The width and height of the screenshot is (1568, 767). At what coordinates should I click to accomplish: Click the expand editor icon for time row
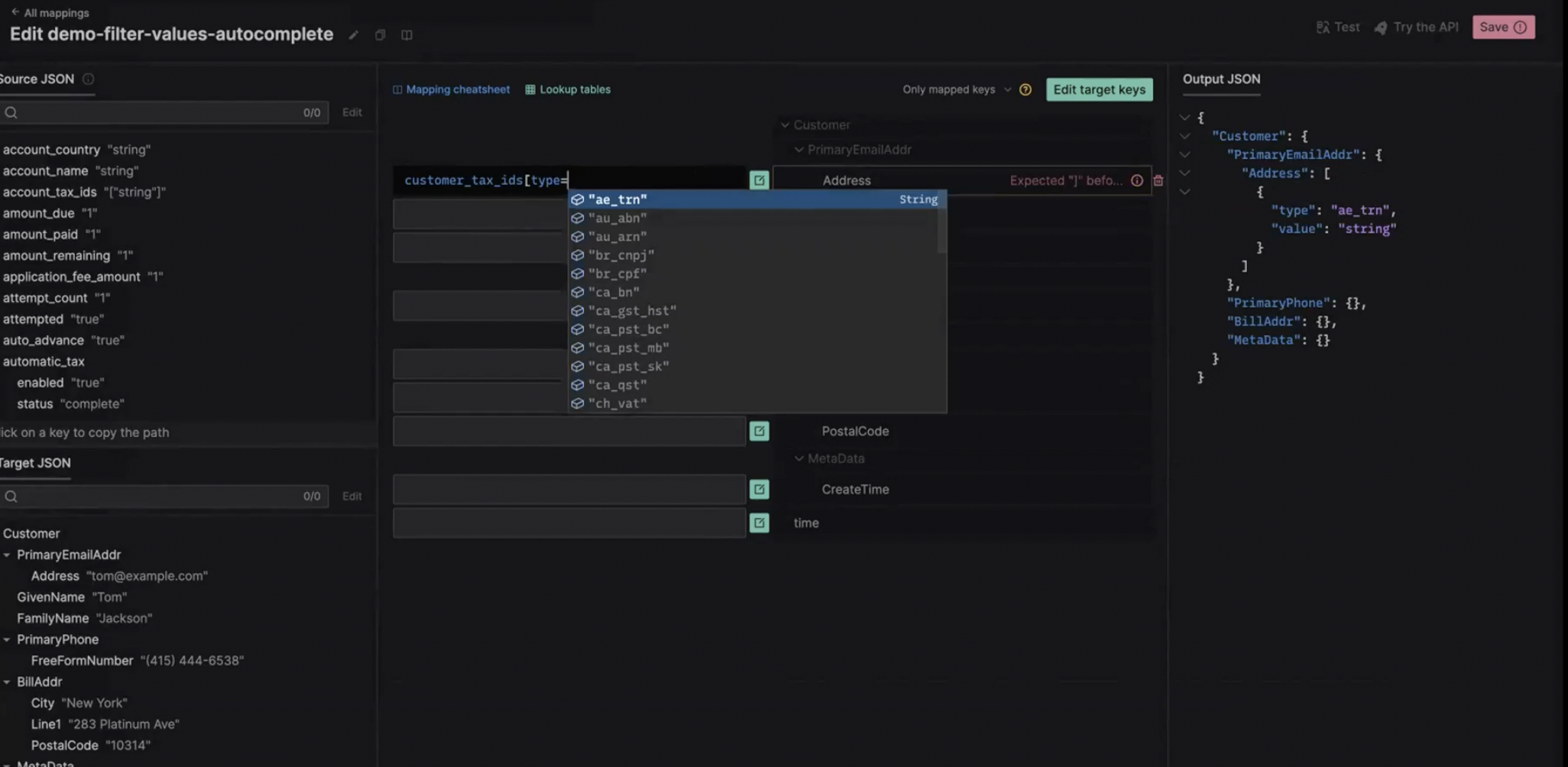759,523
